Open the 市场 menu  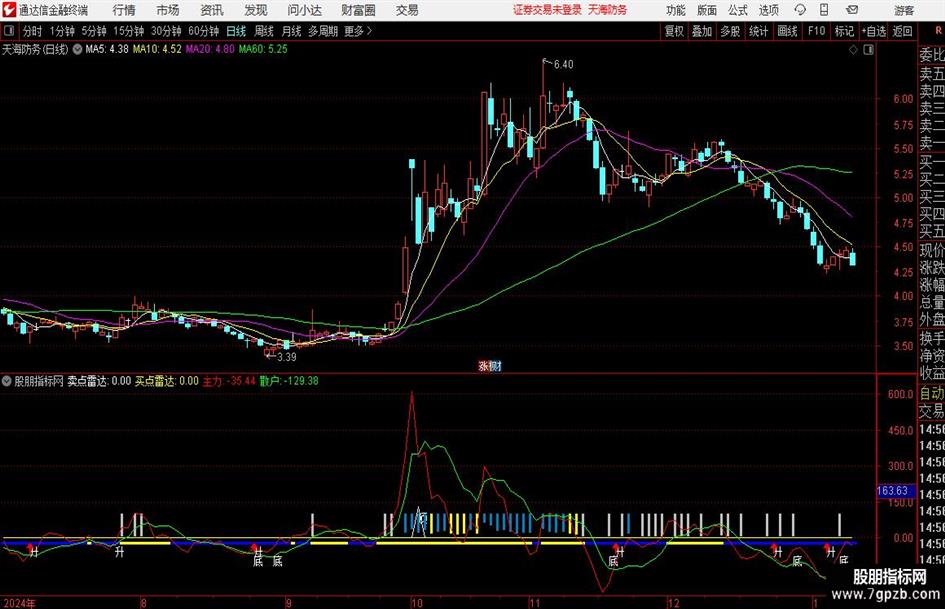[x=168, y=10]
